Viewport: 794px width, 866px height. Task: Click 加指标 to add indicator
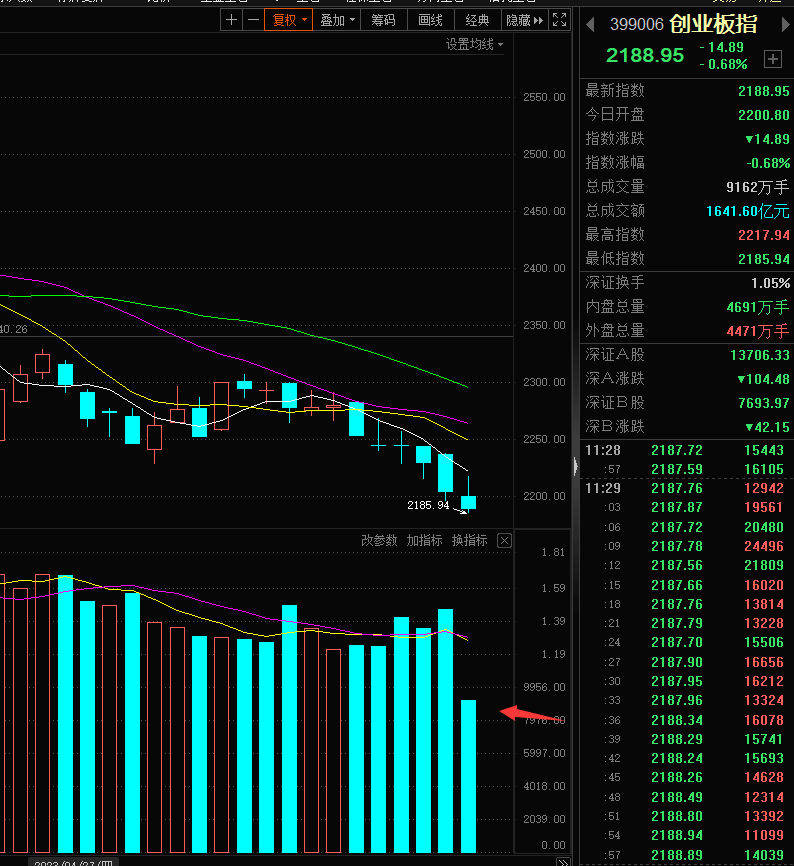click(424, 540)
